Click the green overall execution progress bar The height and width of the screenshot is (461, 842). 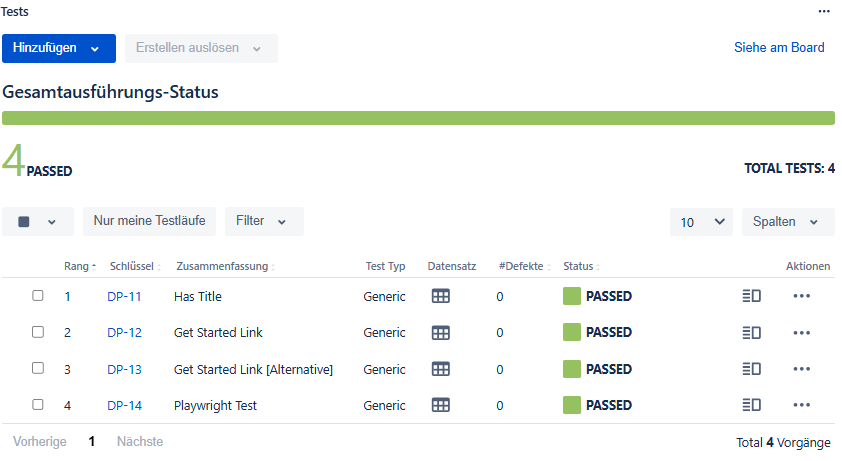pos(418,118)
